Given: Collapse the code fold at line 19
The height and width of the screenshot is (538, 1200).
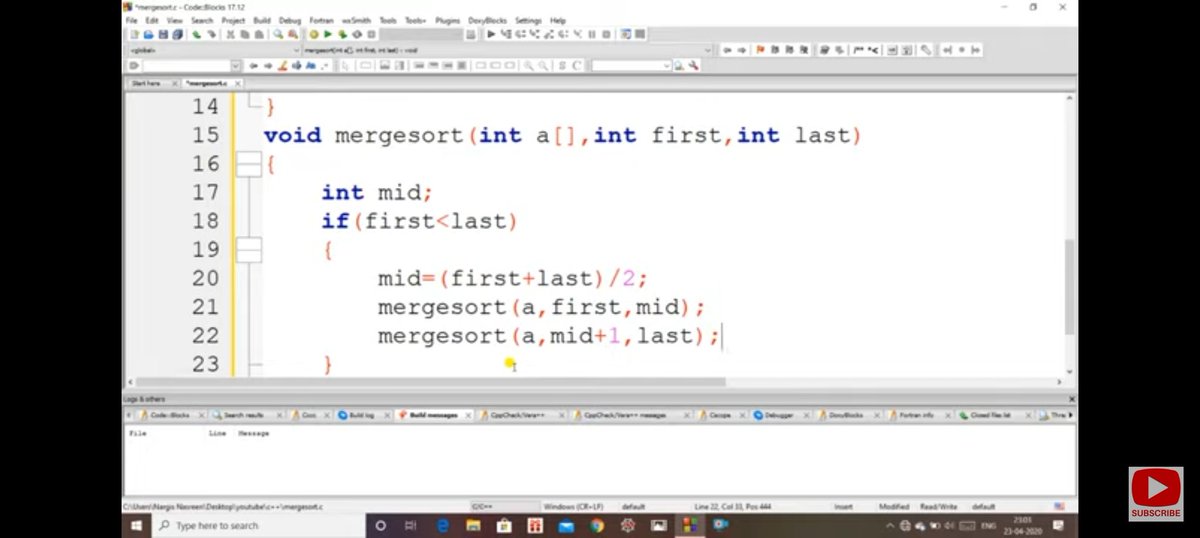Looking at the screenshot, I should [248, 250].
